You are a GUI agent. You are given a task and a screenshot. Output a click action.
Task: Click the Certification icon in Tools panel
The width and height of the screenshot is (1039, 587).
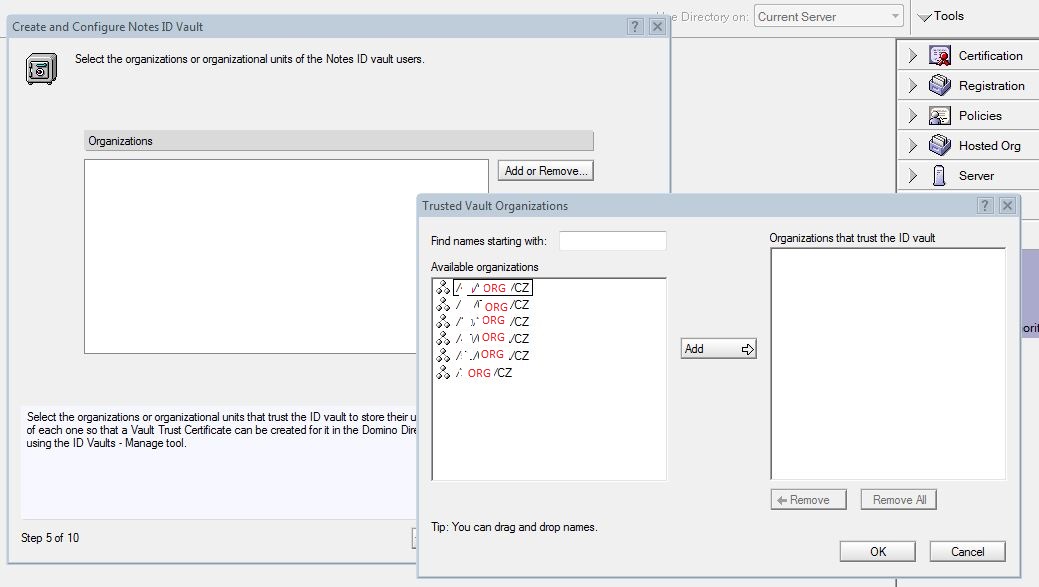(940, 56)
